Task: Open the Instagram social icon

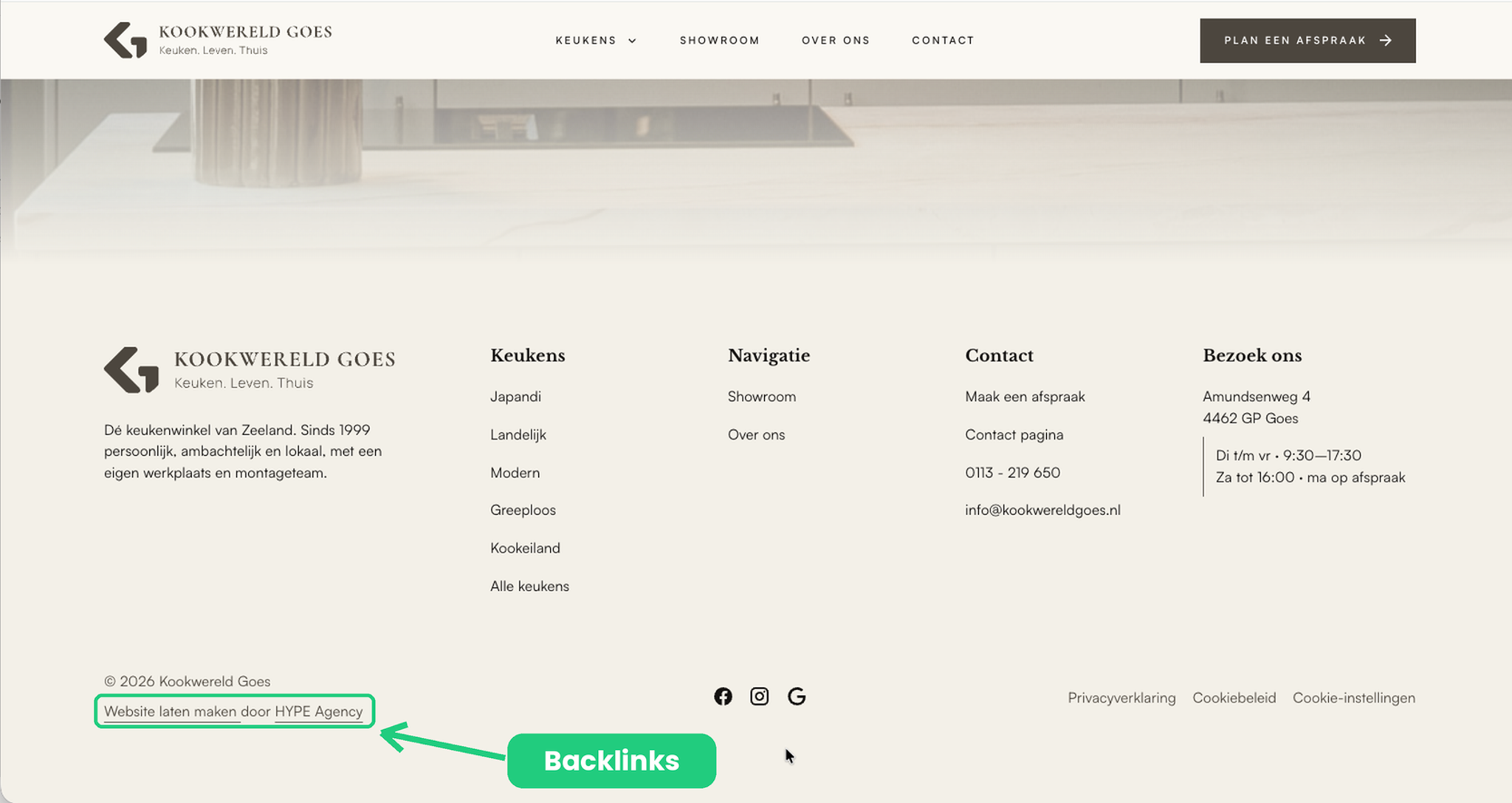Action: [759, 697]
